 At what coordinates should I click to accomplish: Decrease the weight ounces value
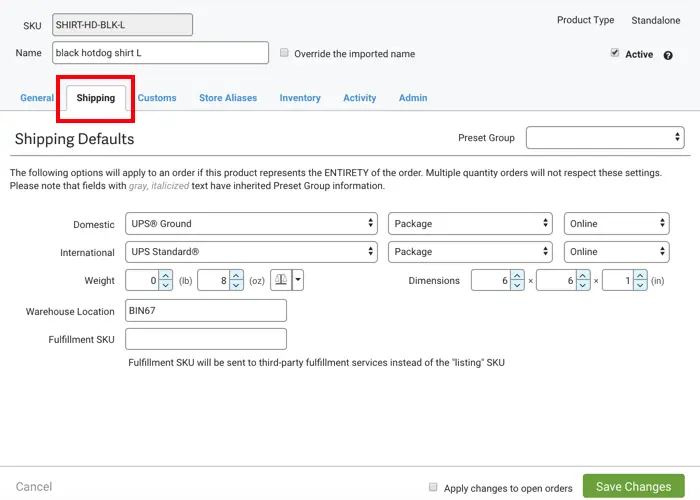coord(236,286)
